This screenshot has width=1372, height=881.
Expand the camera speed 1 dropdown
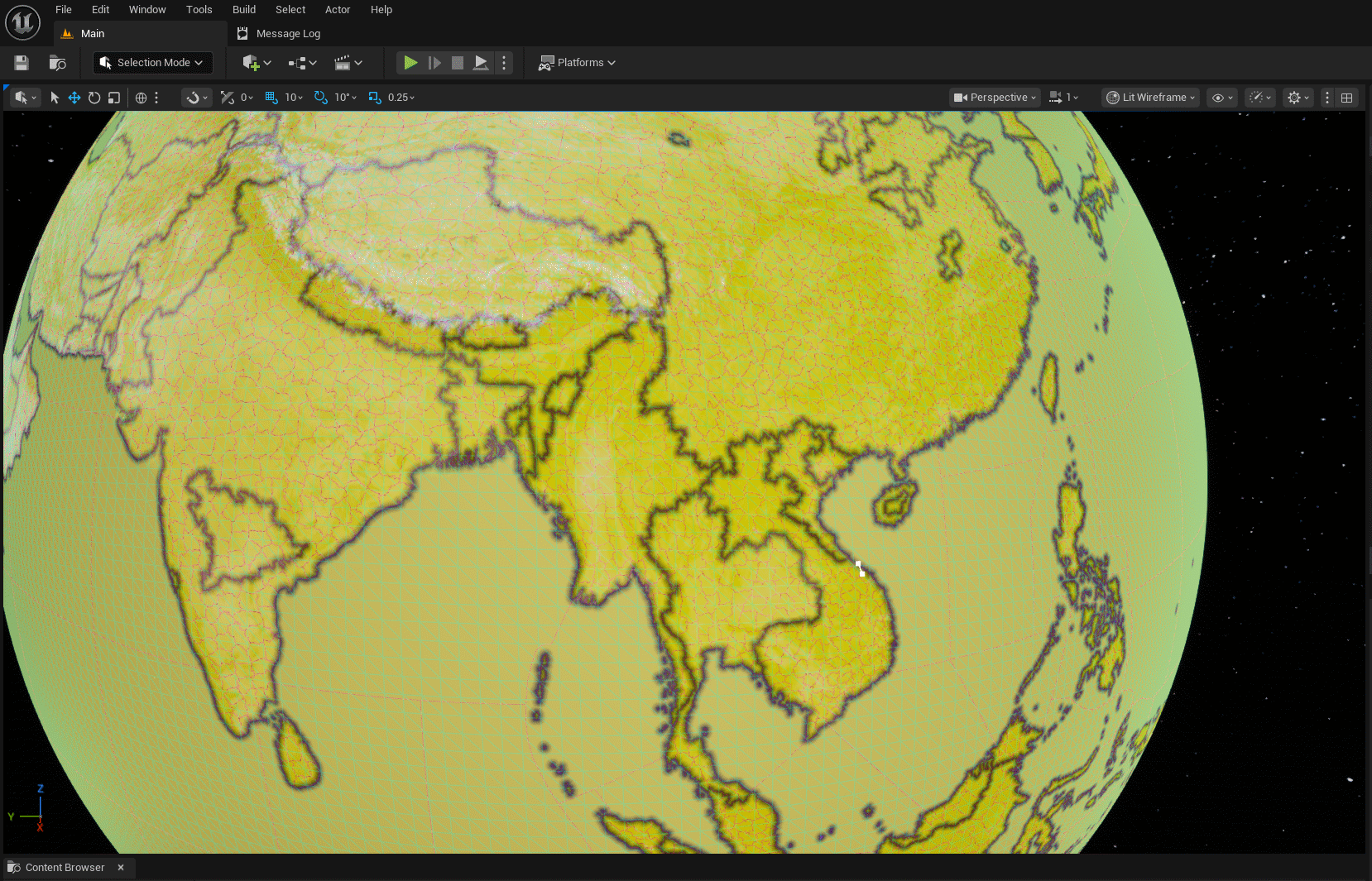[1072, 98]
